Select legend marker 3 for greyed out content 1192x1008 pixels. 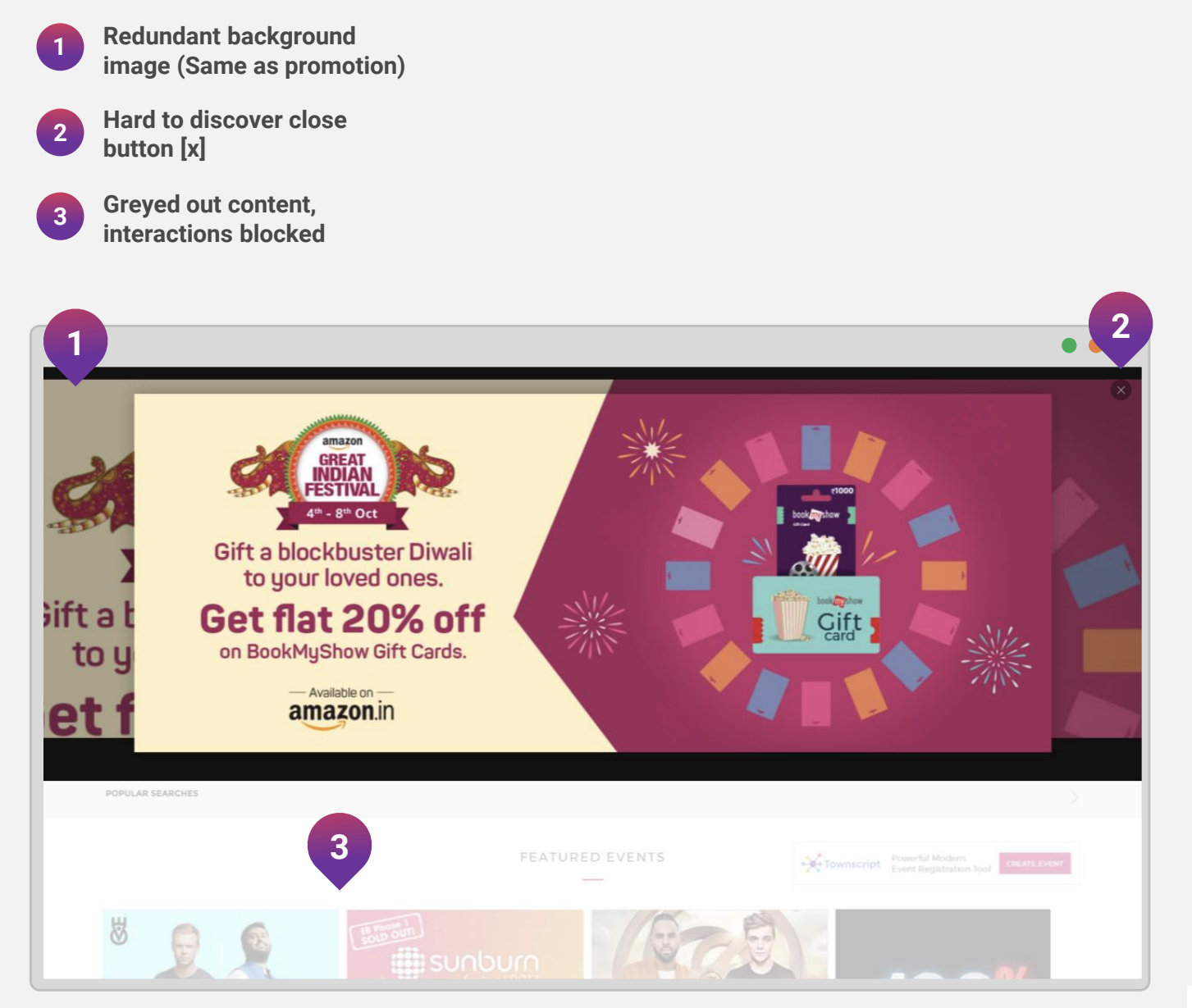[x=60, y=217]
